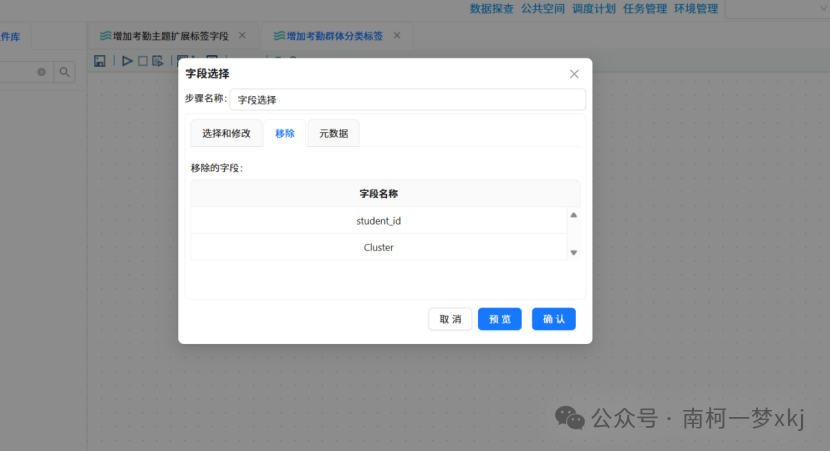This screenshot has width=830, height=451.
Task: Close the 字段选择 dialog with the X
Action: 574,74
